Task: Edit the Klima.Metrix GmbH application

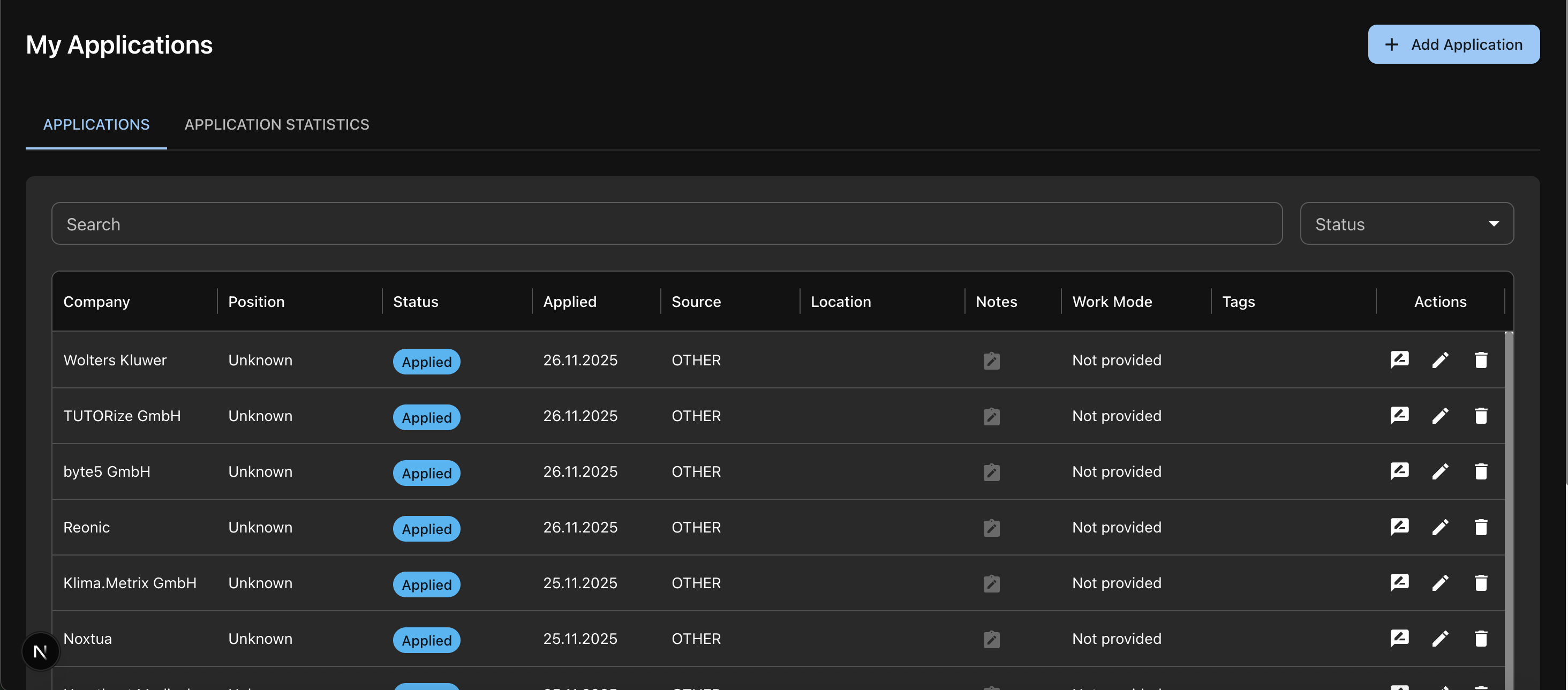Action: tap(1440, 583)
